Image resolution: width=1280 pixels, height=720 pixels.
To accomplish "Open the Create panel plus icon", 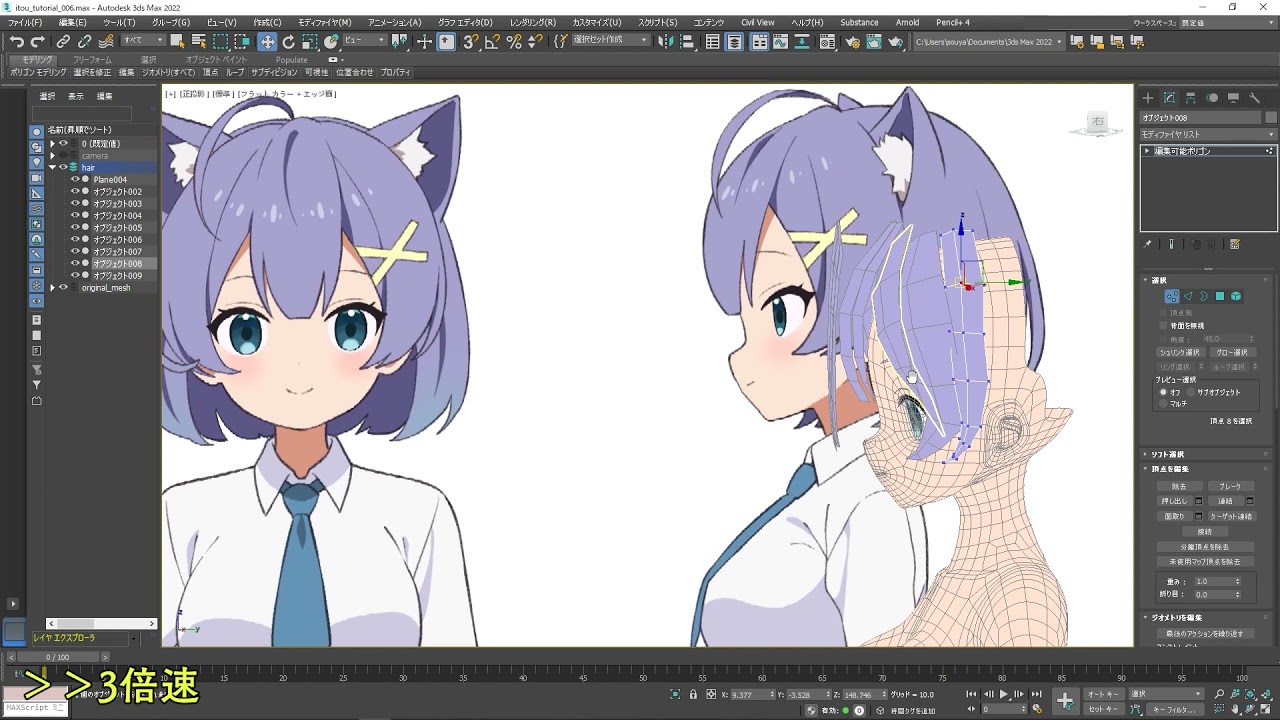I will click(1147, 98).
